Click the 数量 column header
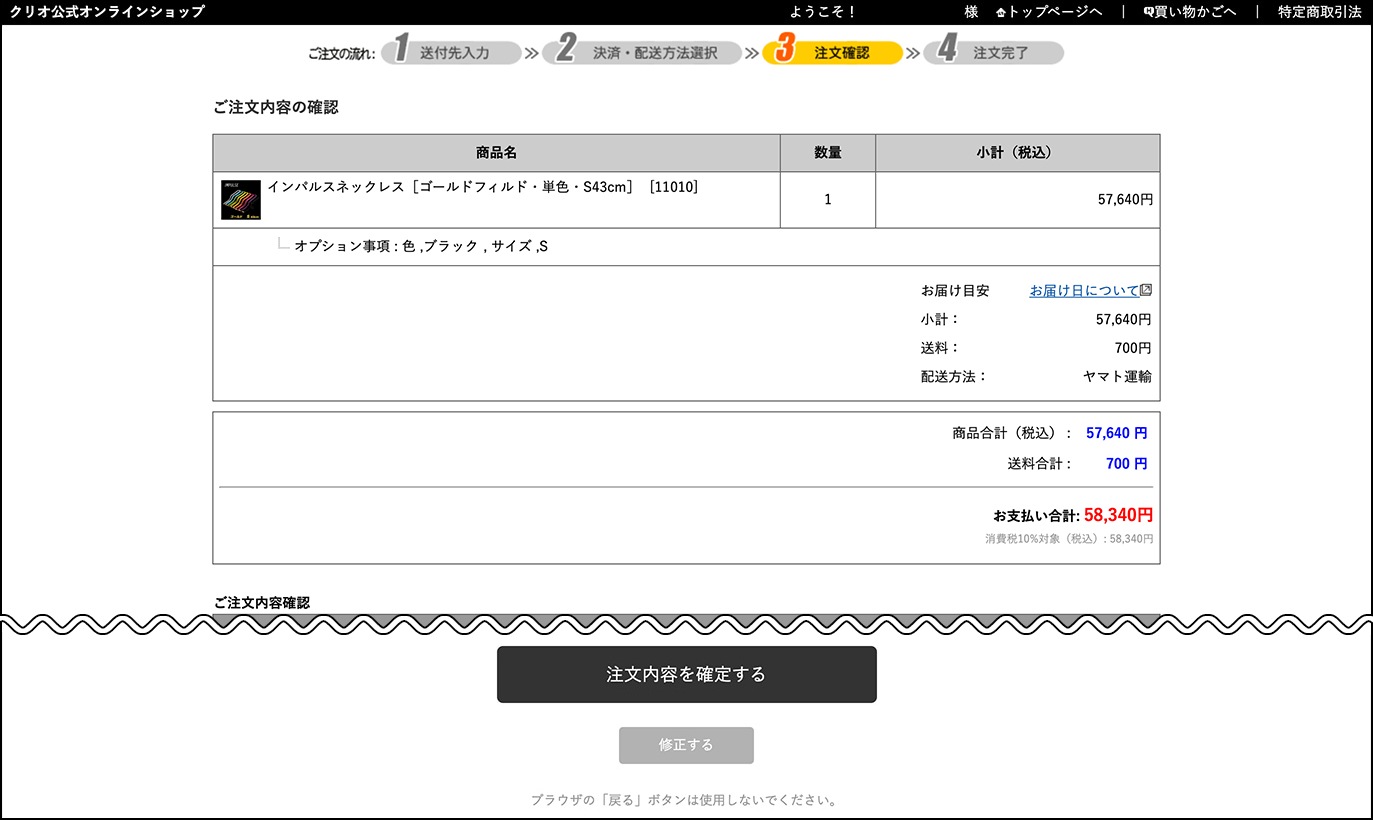 click(827, 153)
